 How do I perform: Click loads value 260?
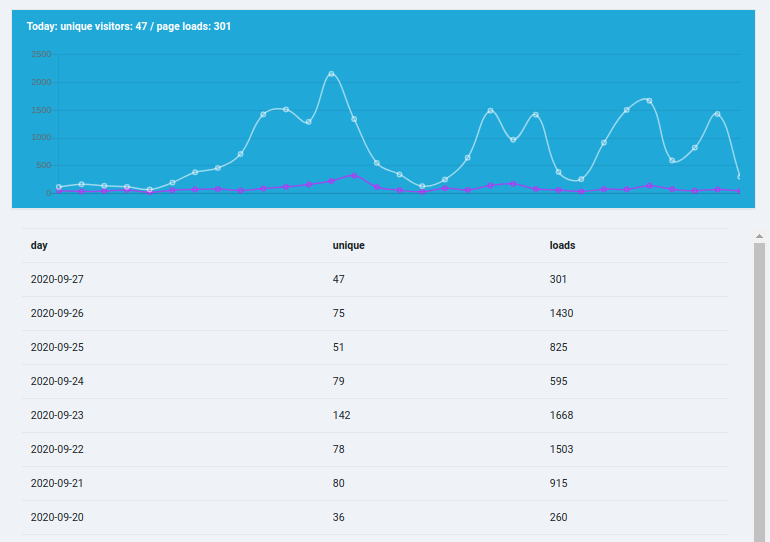[x=558, y=517]
